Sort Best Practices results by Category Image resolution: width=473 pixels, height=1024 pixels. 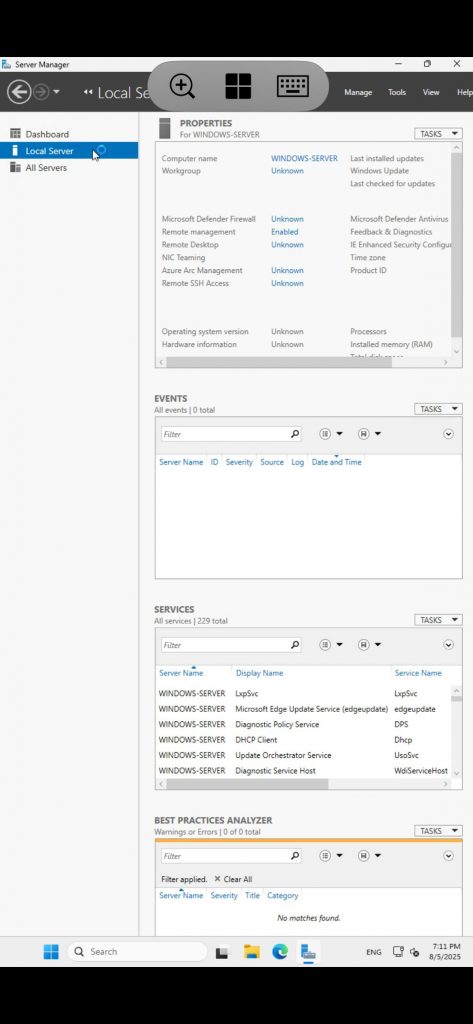tap(283, 895)
